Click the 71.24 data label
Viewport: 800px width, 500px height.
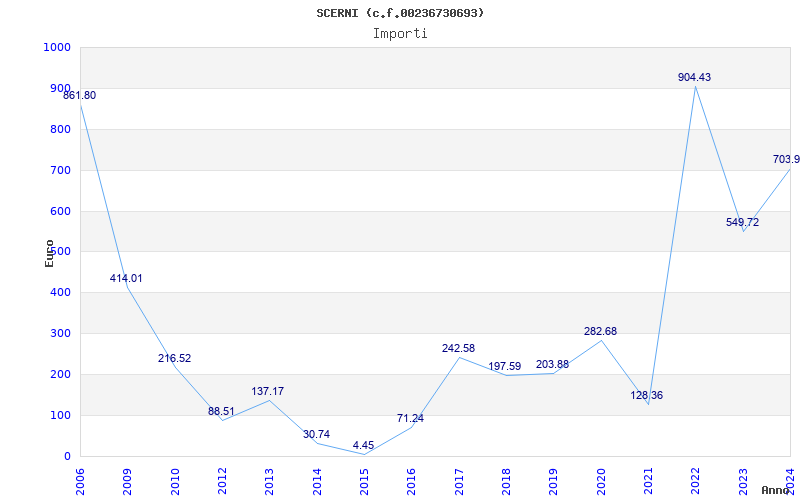pos(410,418)
